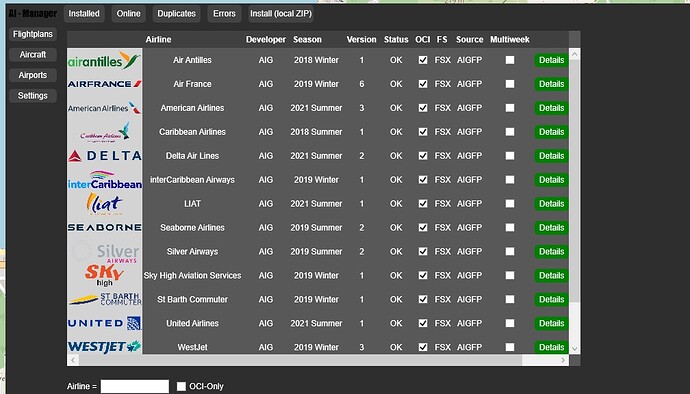The width and height of the screenshot is (690, 394).
Task: Click the Silver Airways logo
Action: (x=106, y=252)
